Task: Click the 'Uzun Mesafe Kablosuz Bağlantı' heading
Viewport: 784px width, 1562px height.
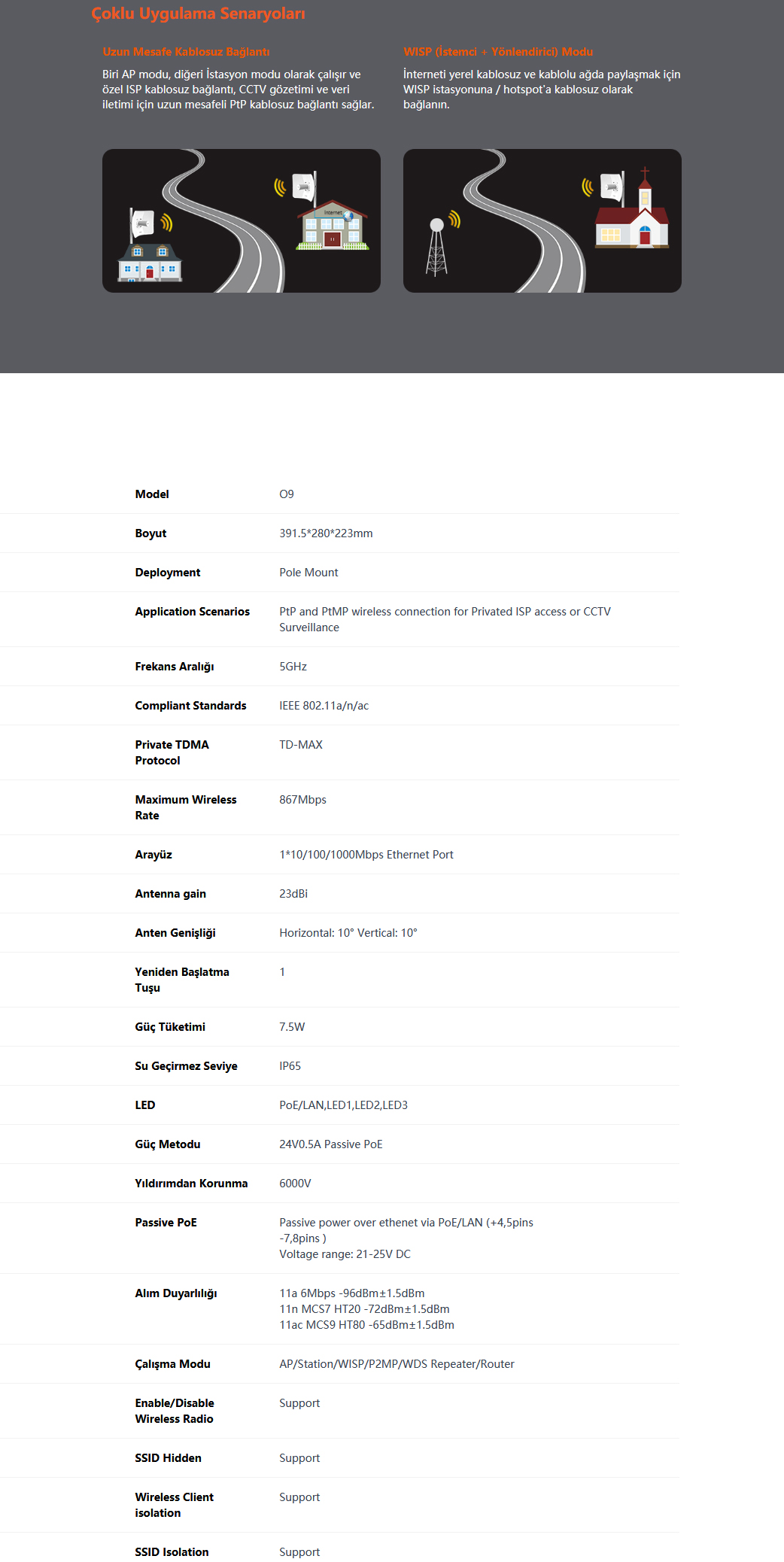Action: coord(186,52)
